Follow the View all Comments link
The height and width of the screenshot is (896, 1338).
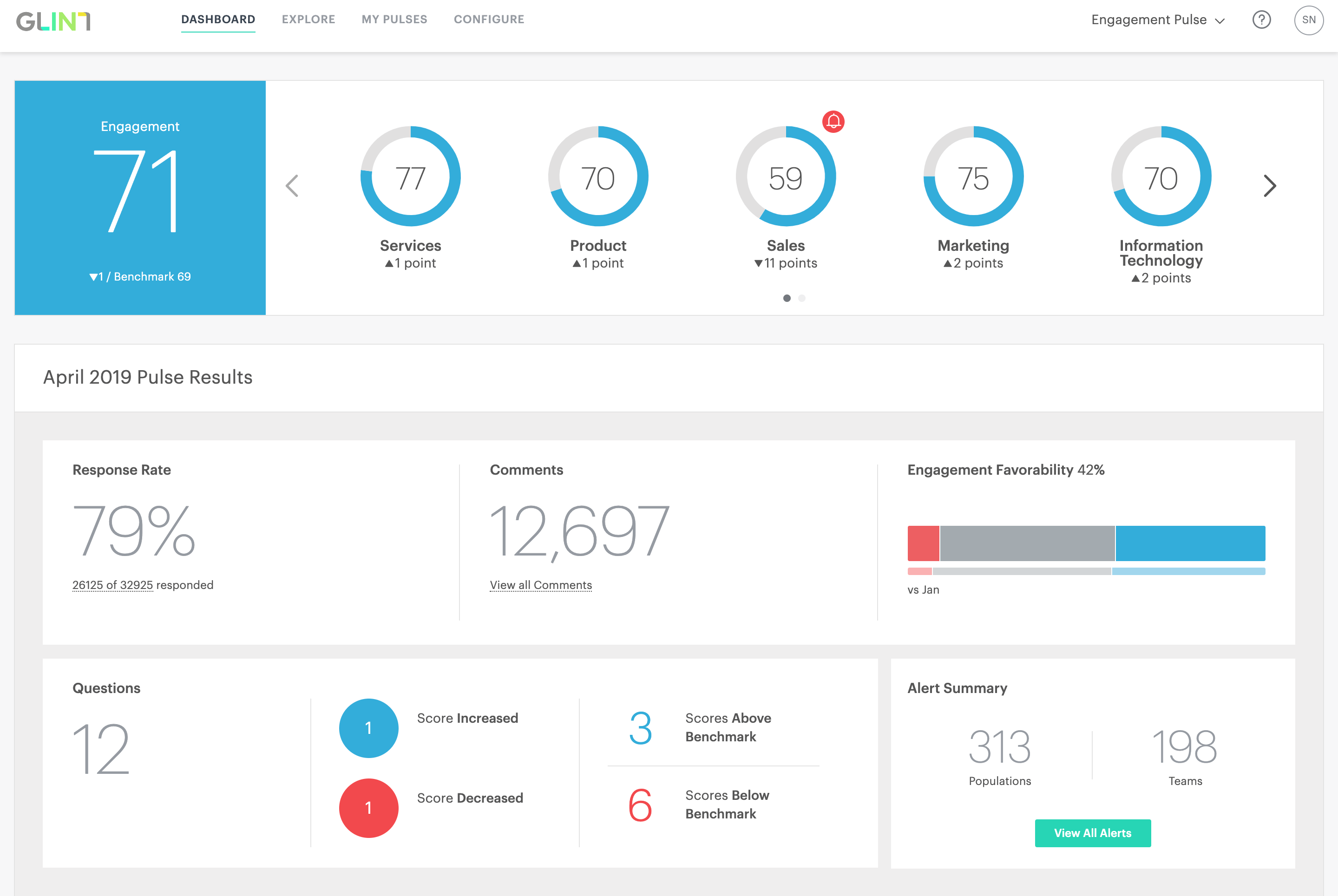[541, 585]
